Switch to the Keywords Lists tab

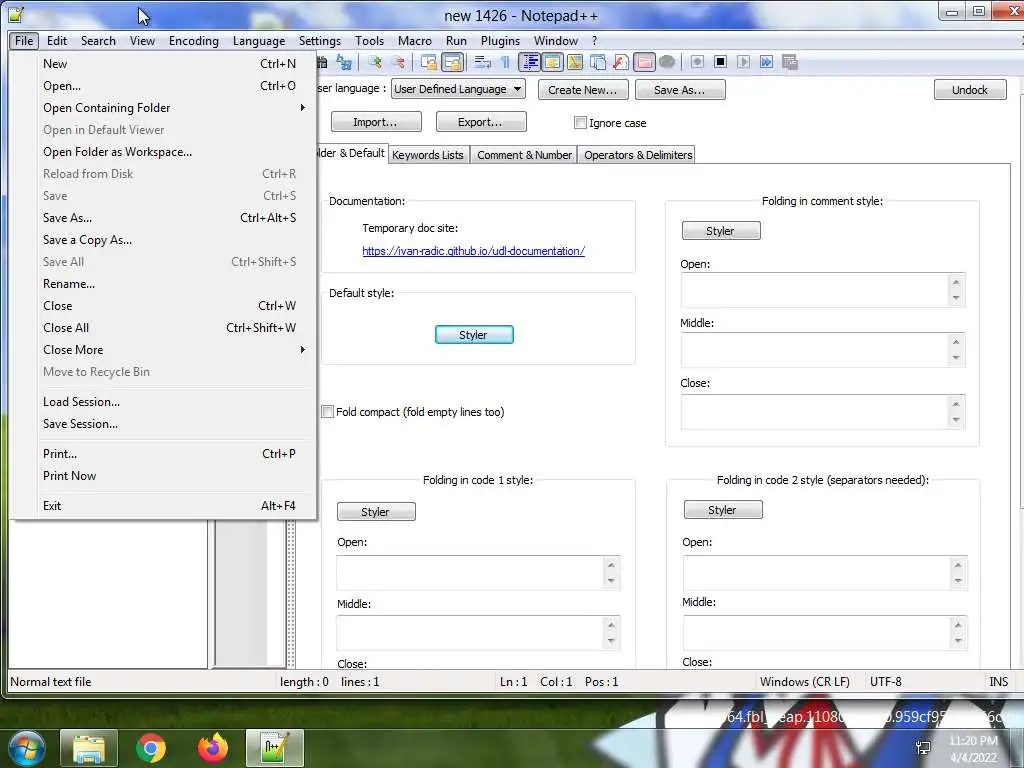(x=427, y=155)
